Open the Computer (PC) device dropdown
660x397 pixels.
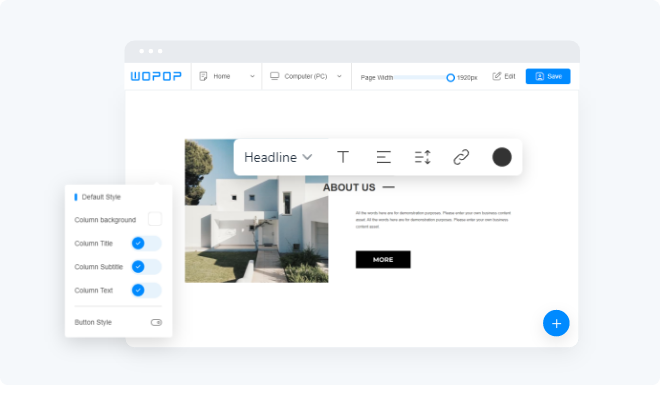[306, 76]
